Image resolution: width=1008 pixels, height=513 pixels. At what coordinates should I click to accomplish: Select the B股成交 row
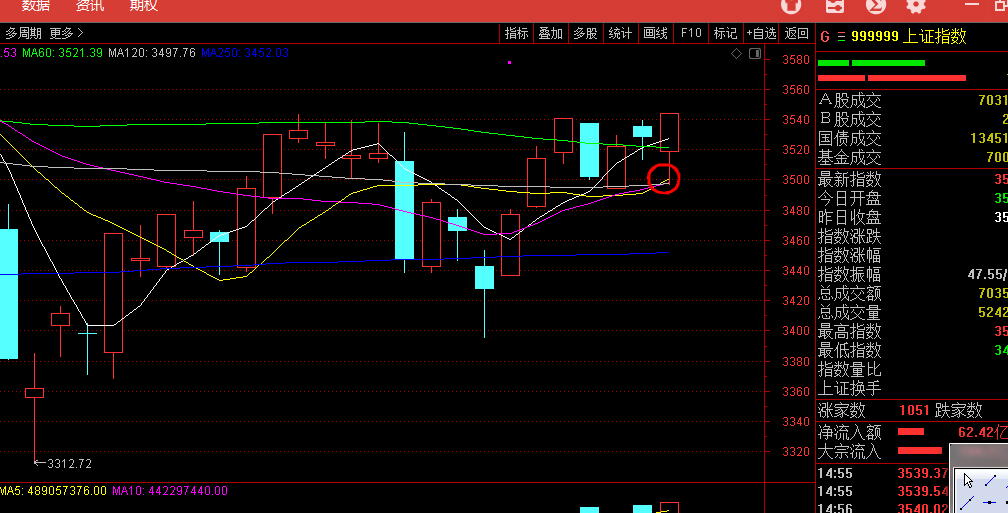pos(913,120)
